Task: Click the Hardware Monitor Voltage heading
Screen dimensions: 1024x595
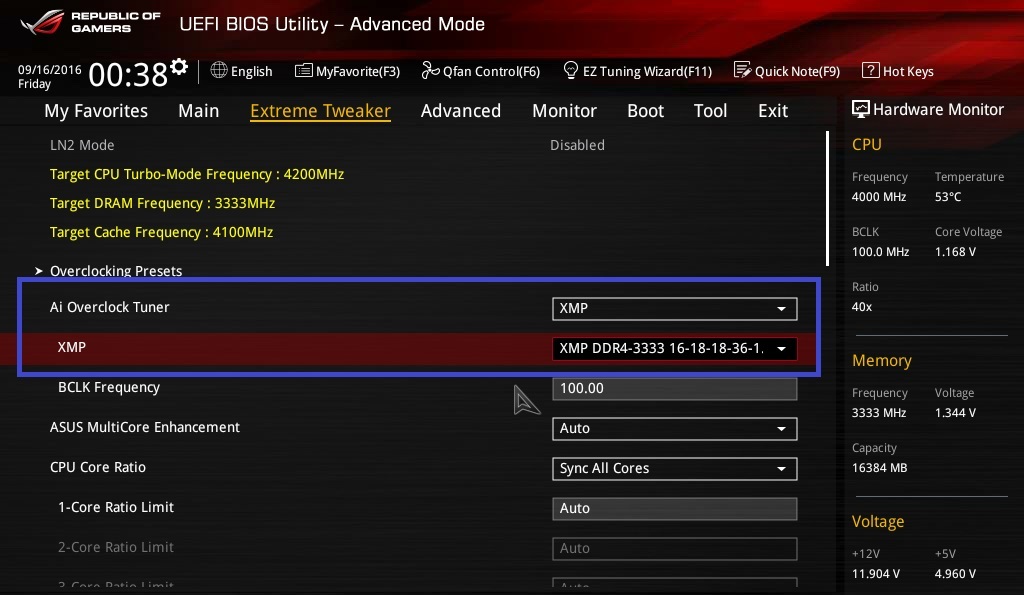Action: (x=878, y=522)
